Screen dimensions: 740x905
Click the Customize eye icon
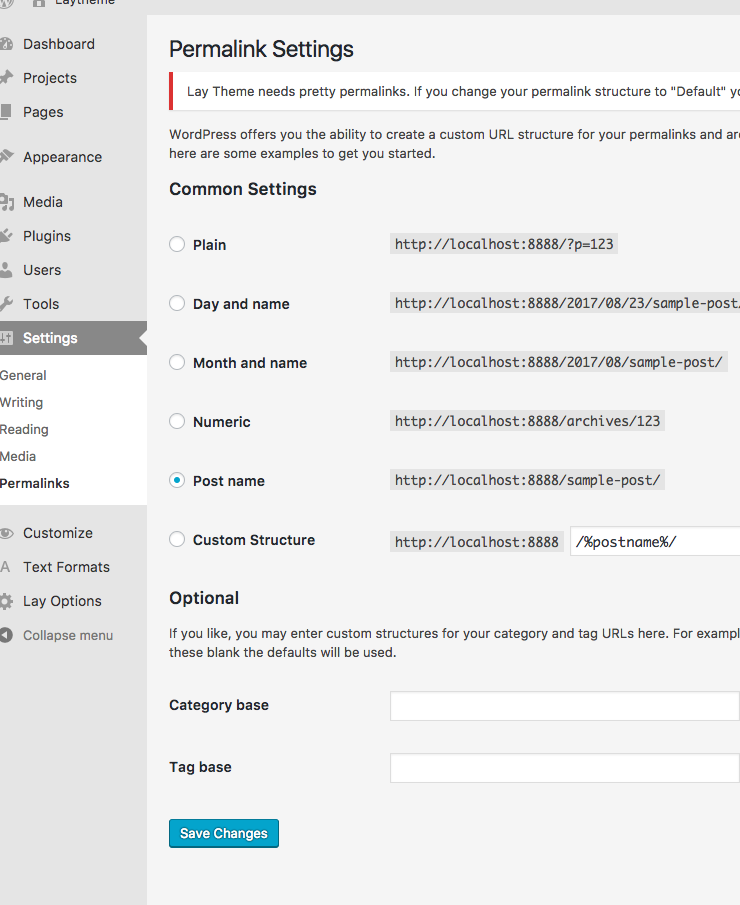pyautogui.click(x=6, y=533)
